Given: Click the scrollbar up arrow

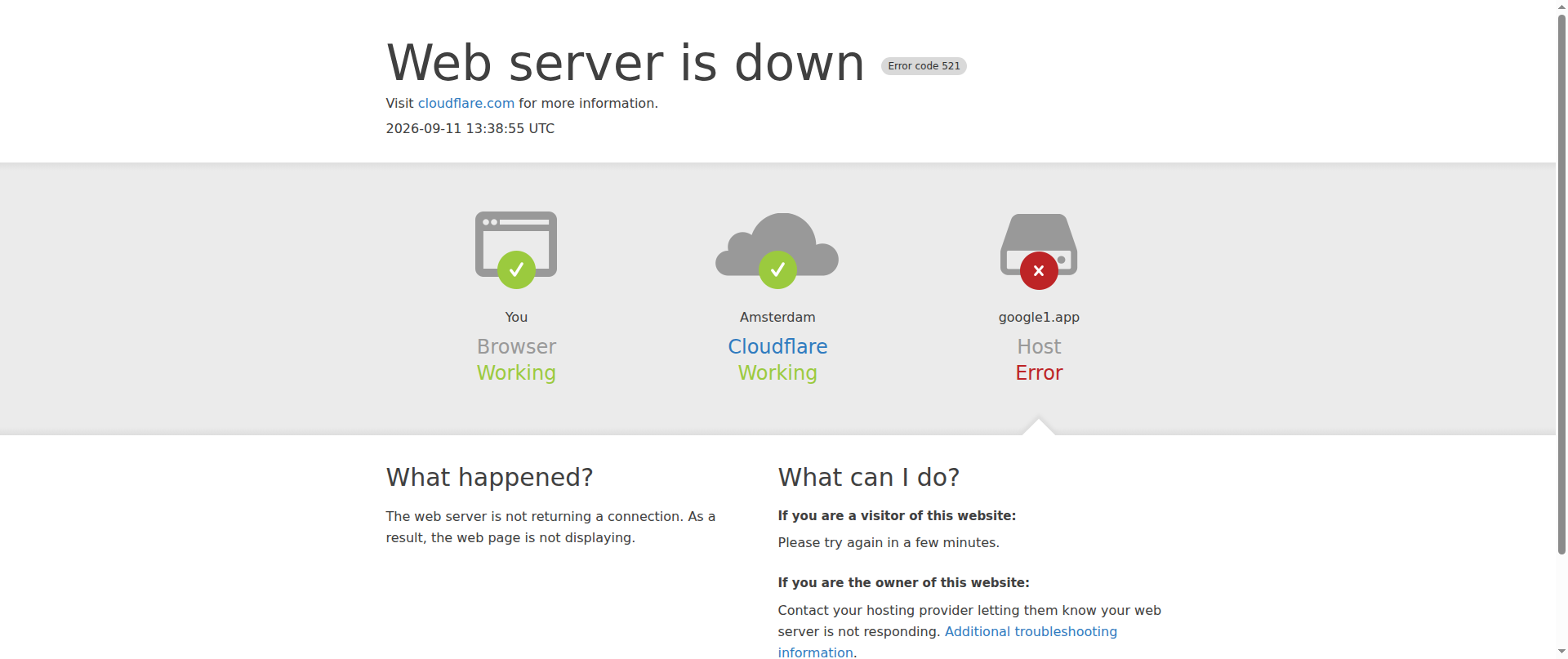Looking at the screenshot, I should 1561,7.
